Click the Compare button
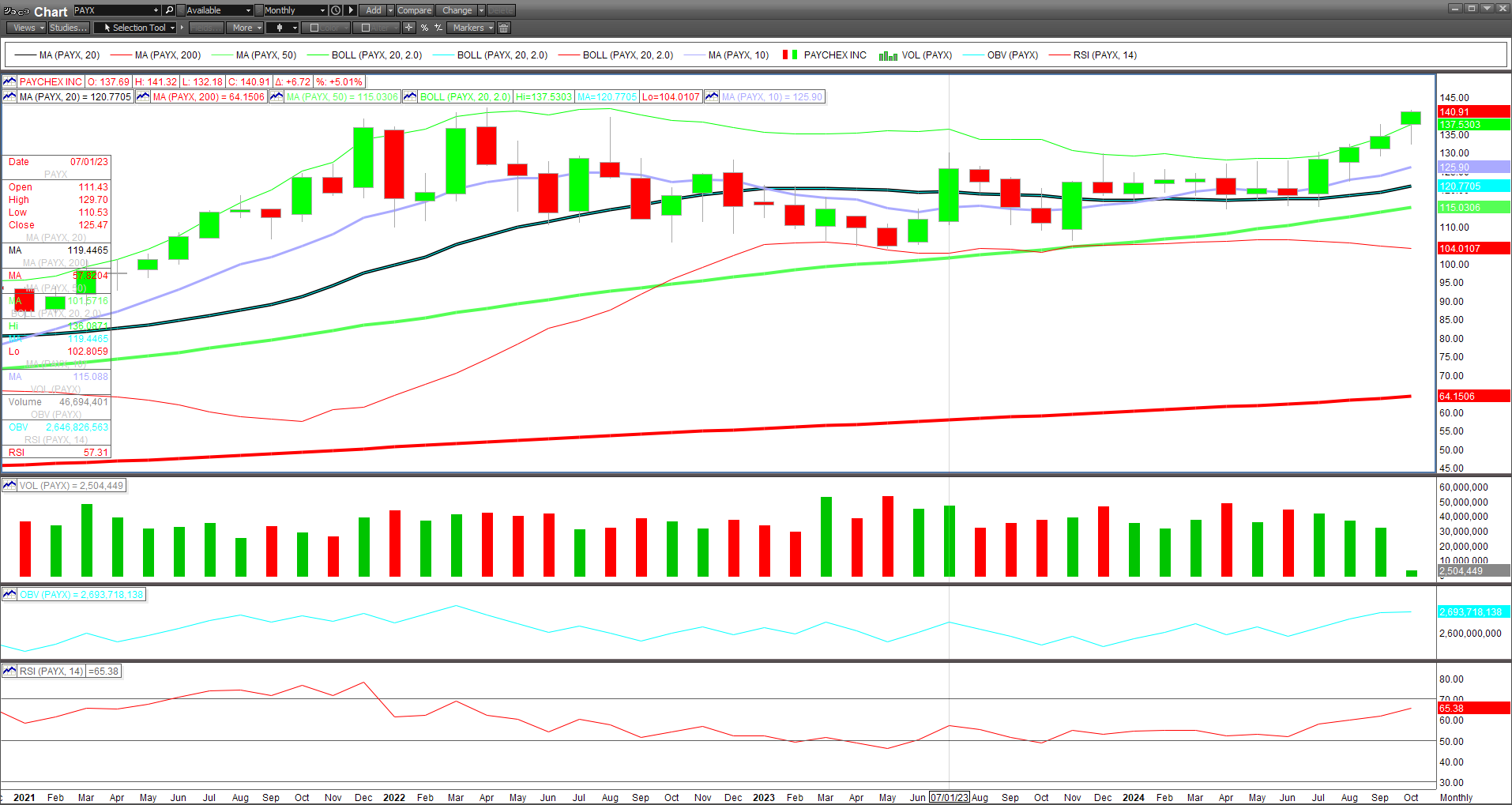Image resolution: width=1512 pixels, height=805 pixels. (414, 10)
